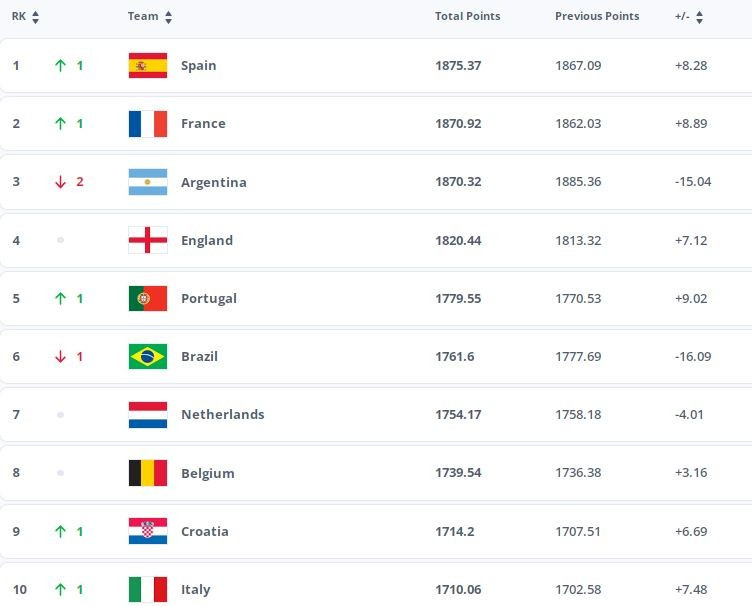Select the Total Points column header
752x606 pixels.
click(468, 16)
